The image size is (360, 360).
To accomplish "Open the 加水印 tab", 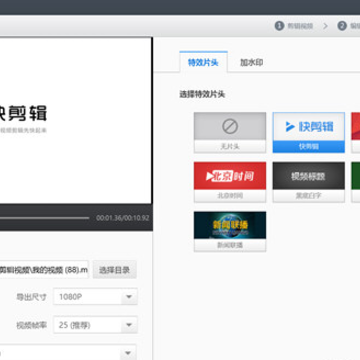I will coord(252,62).
